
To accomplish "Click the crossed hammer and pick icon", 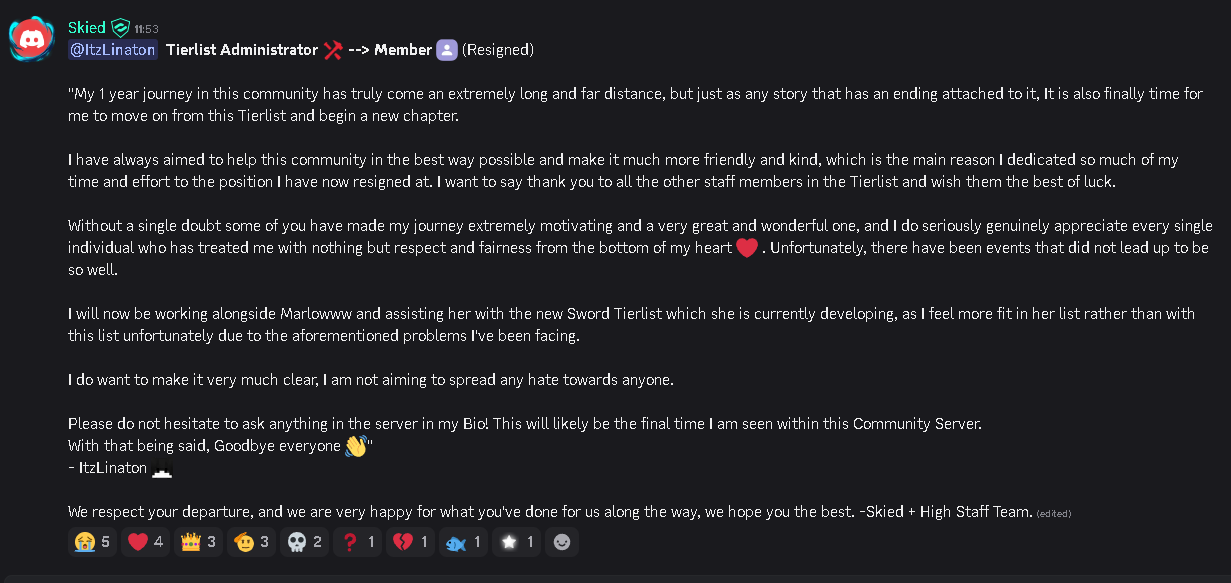I will point(333,50).
